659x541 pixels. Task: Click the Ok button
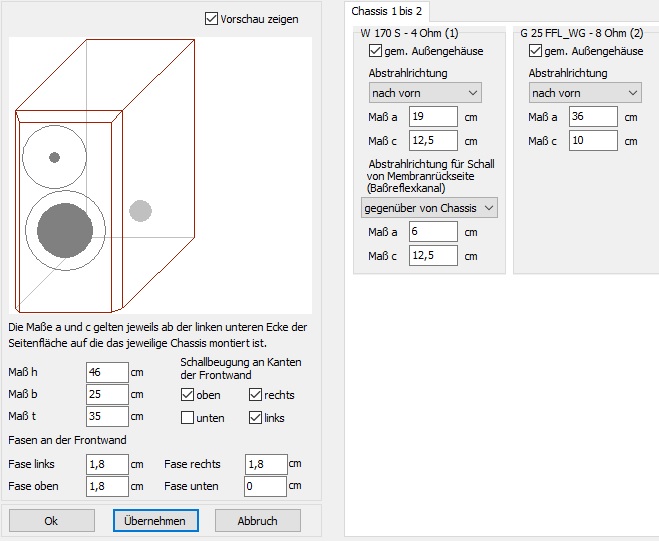52,521
